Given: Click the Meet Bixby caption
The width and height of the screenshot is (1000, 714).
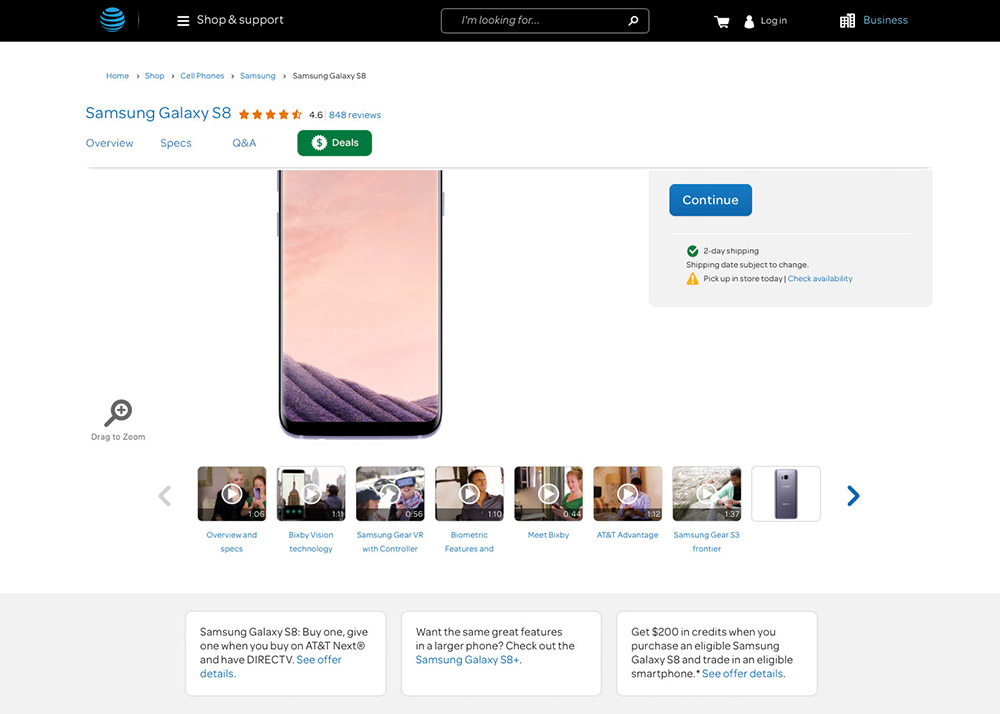Looking at the screenshot, I should 548,535.
